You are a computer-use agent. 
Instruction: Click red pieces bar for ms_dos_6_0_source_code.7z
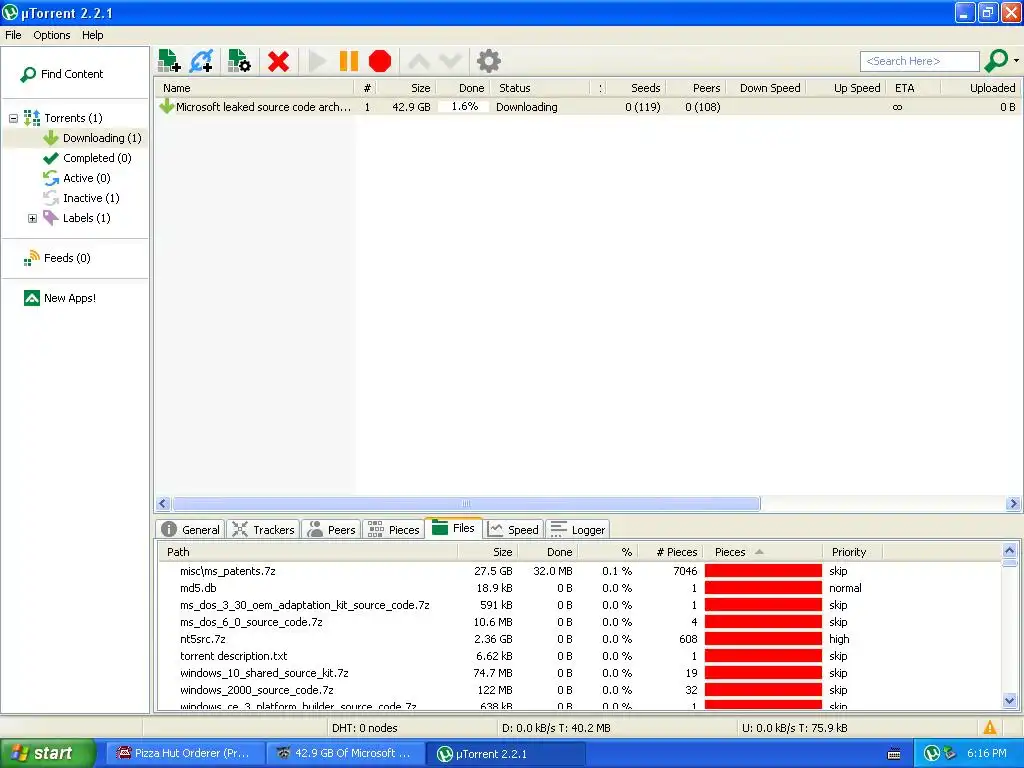pyautogui.click(x=763, y=622)
